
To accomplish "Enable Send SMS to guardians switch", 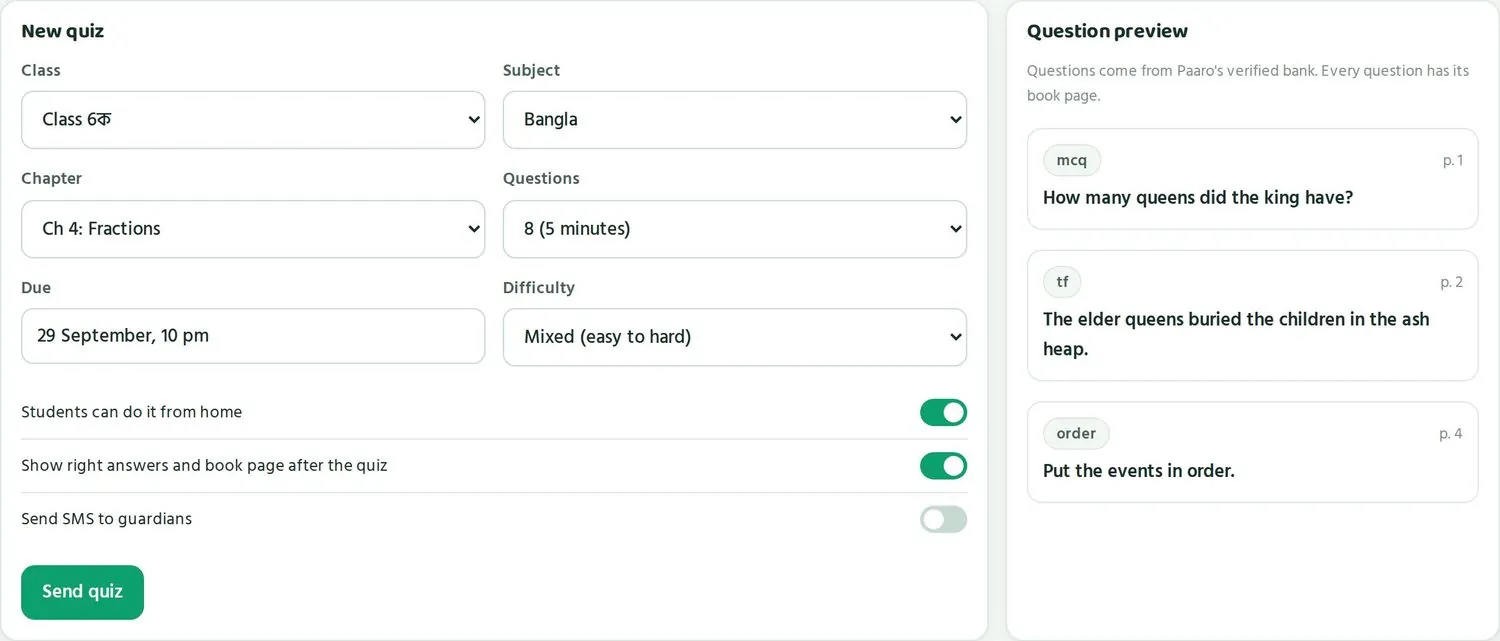I will tap(943, 519).
